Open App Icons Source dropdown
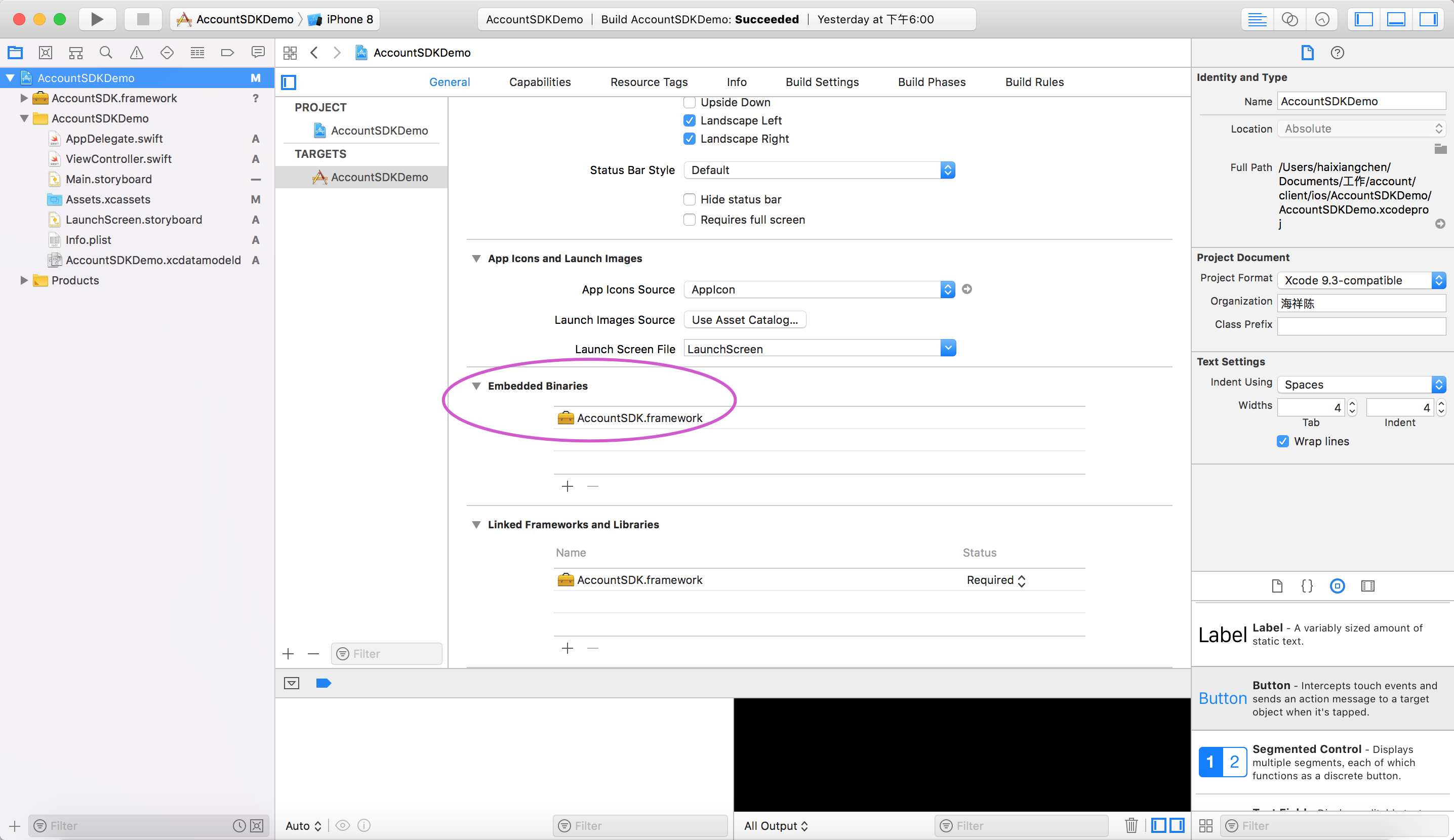Viewport: 1454px width, 840px height. point(819,289)
